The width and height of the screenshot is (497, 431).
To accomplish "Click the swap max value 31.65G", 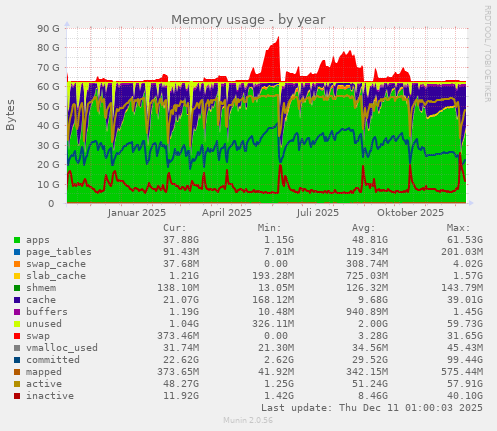I will 465,336.
